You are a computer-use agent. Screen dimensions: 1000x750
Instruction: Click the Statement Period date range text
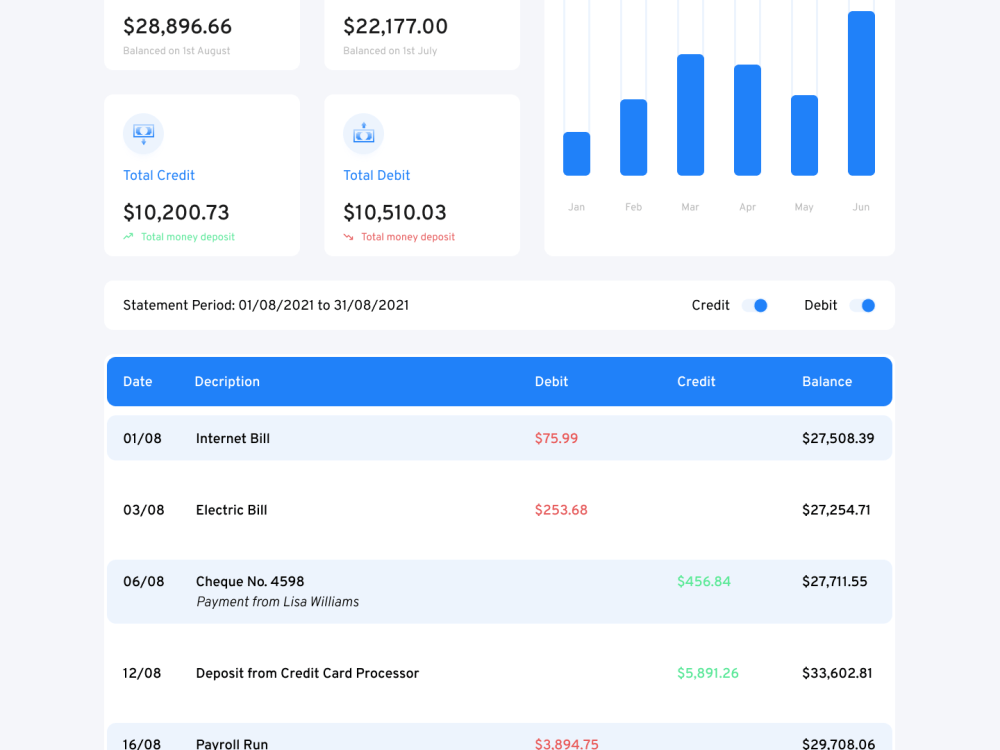pyautogui.click(x=266, y=305)
